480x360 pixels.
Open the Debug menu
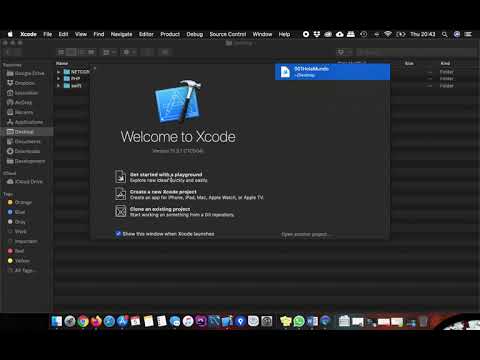click(x=195, y=34)
